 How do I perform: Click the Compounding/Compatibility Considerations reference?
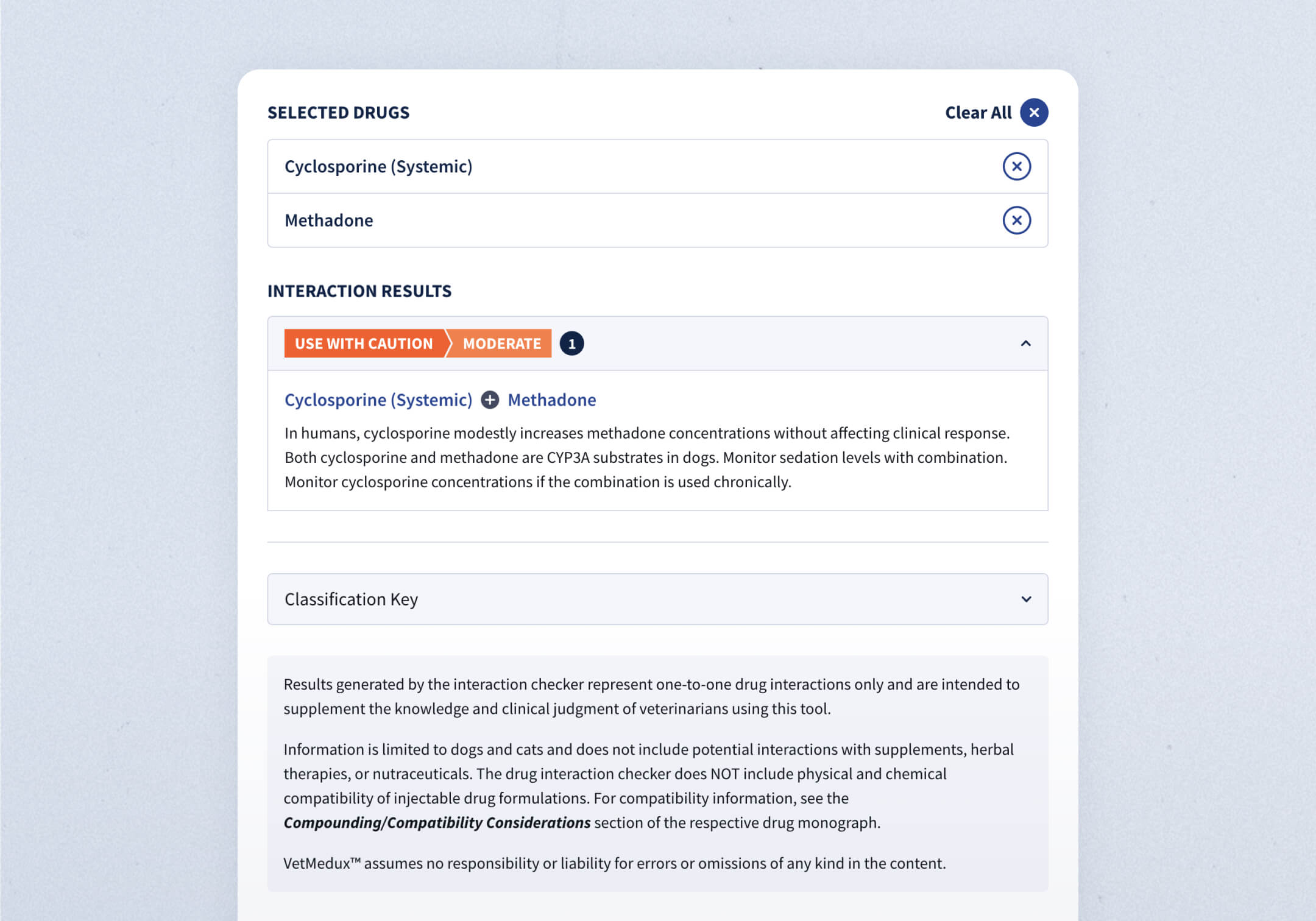click(x=436, y=822)
